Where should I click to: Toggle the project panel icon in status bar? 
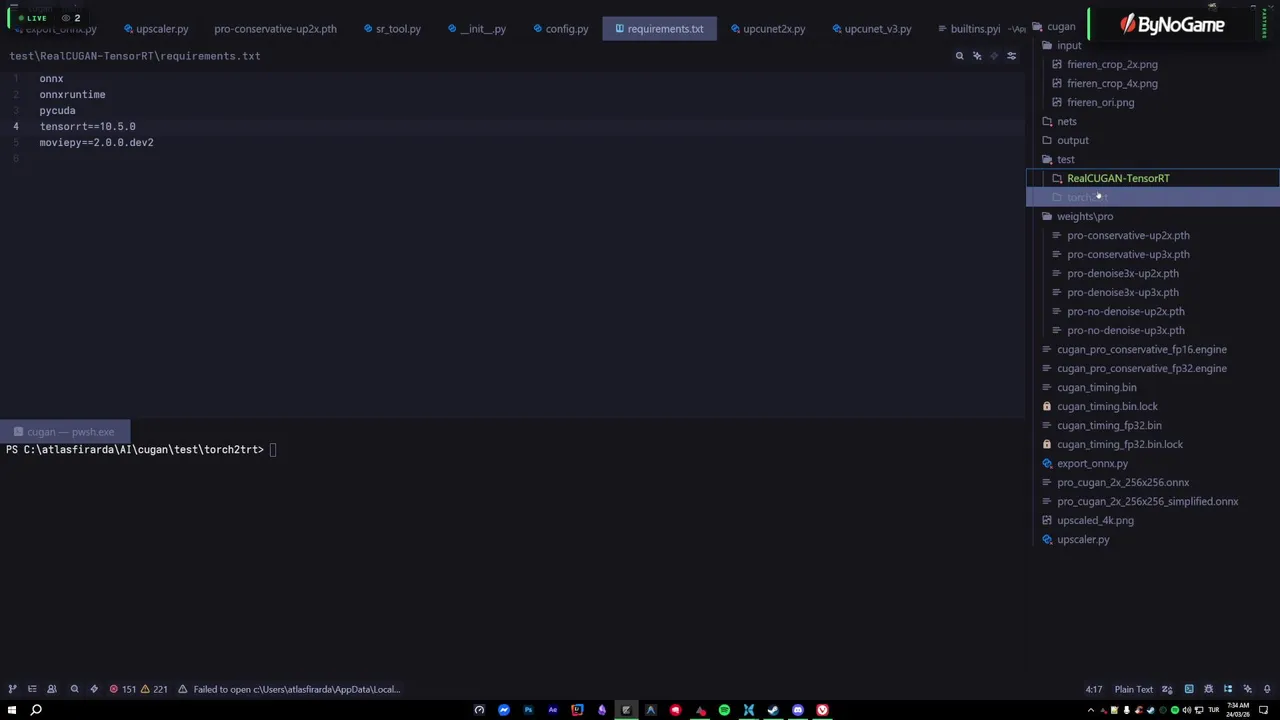pyautogui.click(x=12, y=689)
